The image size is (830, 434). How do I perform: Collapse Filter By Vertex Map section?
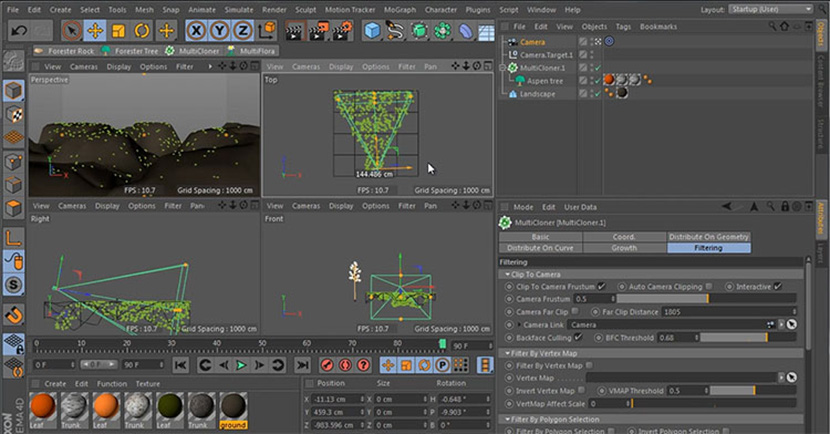508,353
